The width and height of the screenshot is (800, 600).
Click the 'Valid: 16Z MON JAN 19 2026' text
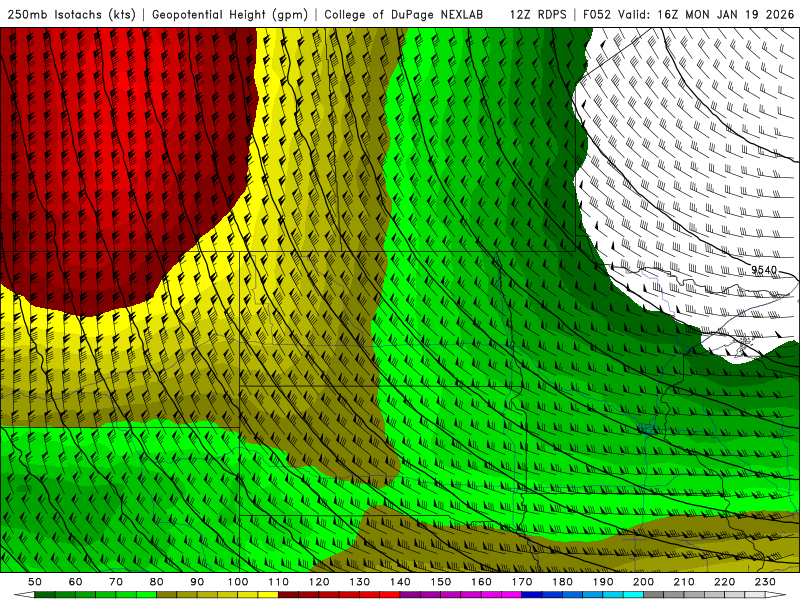tap(706, 14)
